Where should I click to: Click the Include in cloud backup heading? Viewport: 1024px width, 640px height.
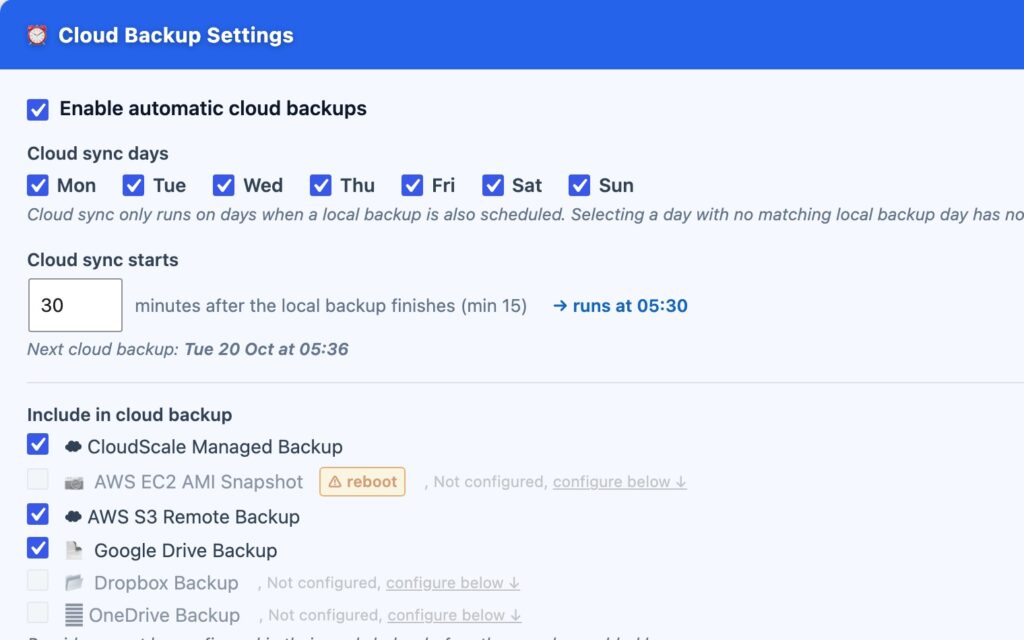pos(129,415)
